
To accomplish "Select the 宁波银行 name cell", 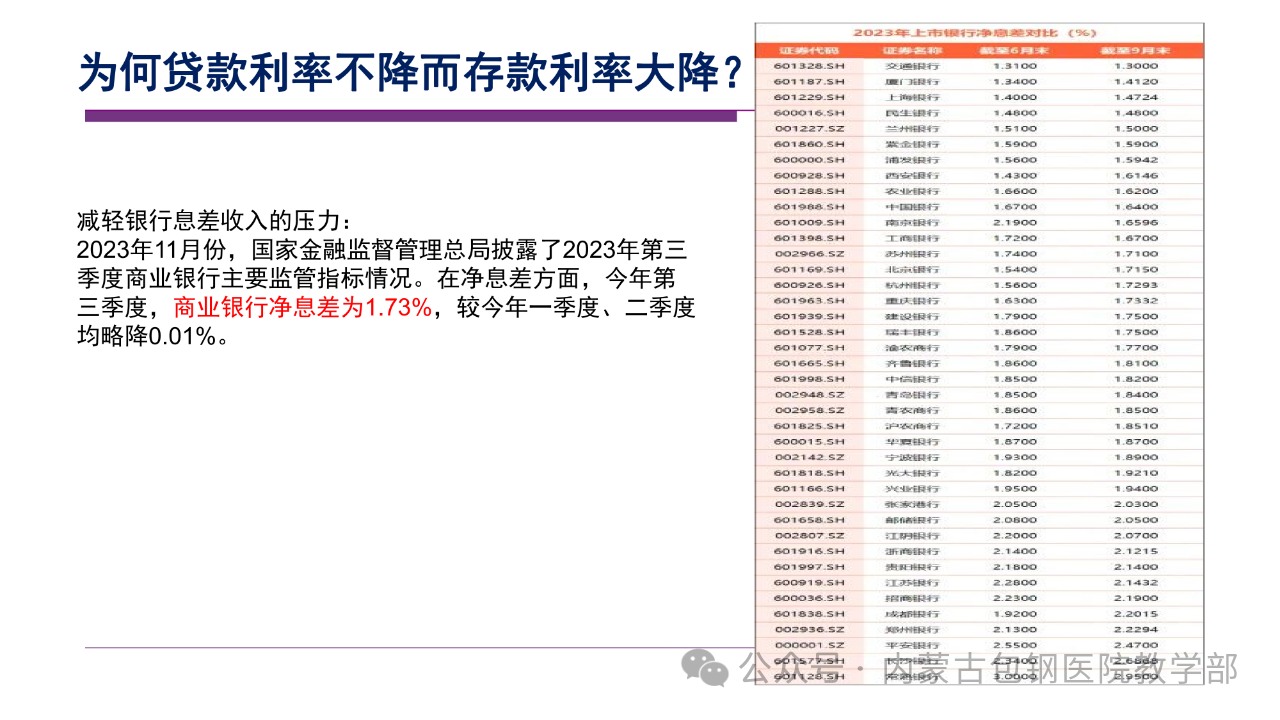I will point(912,457).
